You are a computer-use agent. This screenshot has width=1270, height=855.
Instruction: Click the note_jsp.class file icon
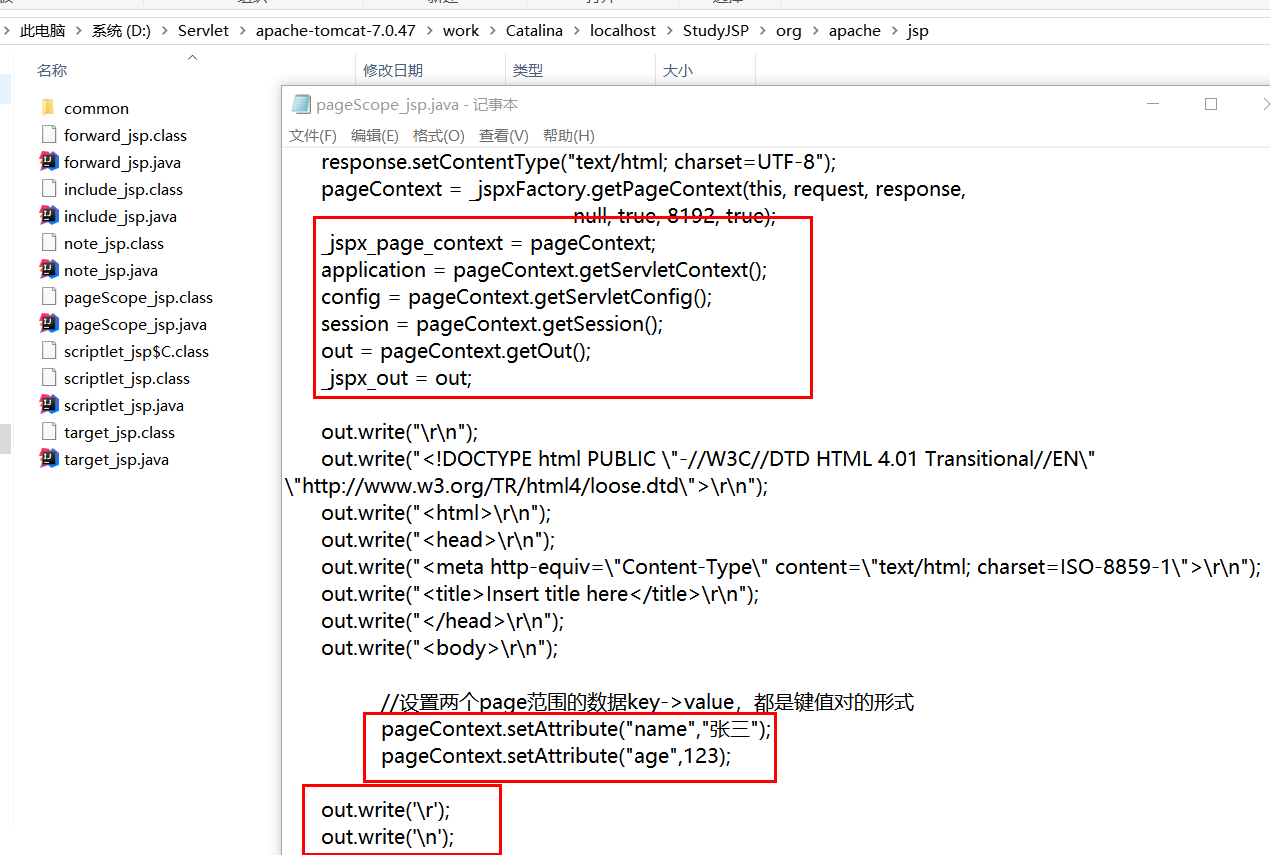click(x=48, y=243)
